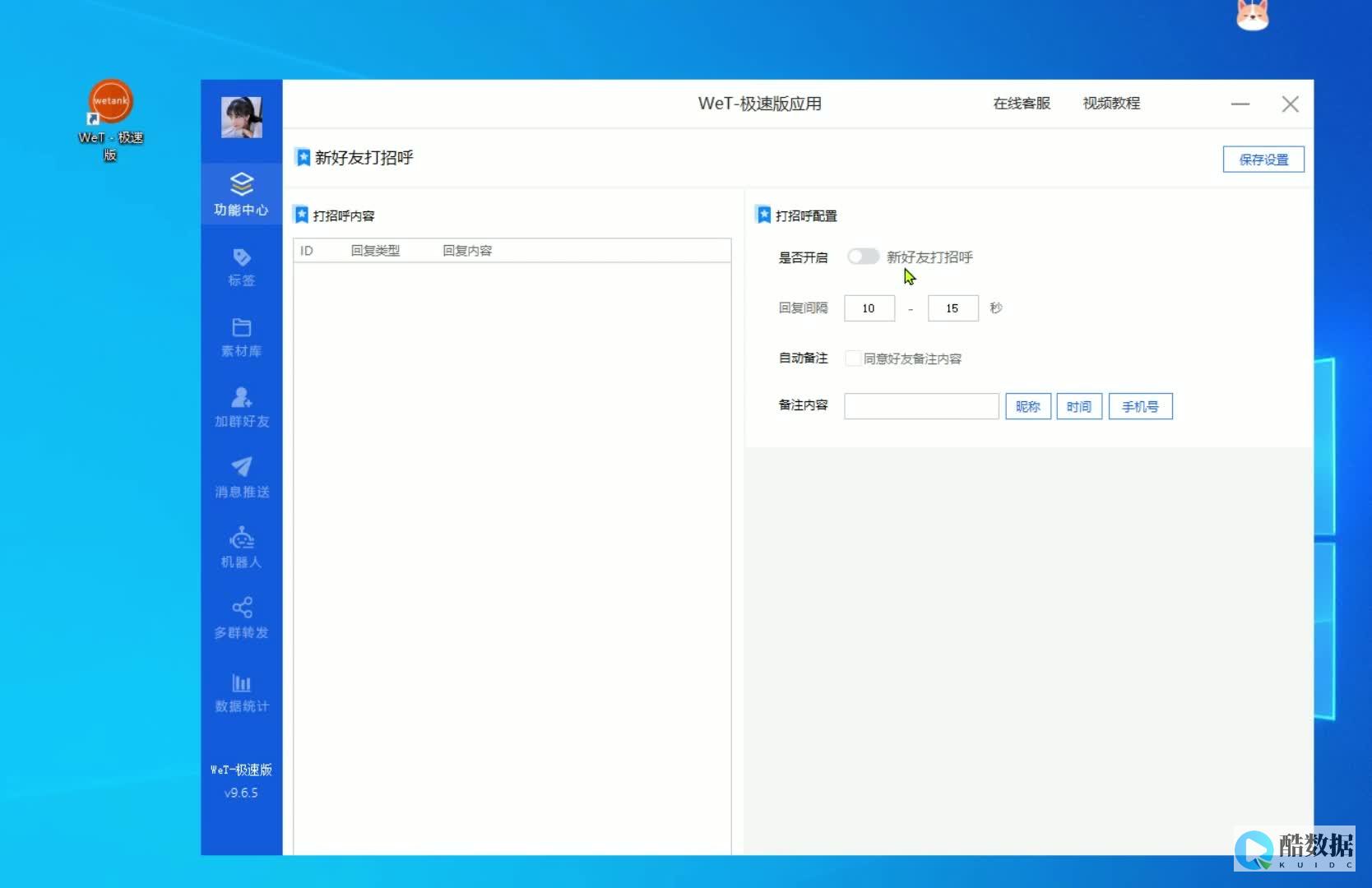The image size is (1372, 888).
Task: Click the 回复间隔 label
Action: tap(803, 308)
